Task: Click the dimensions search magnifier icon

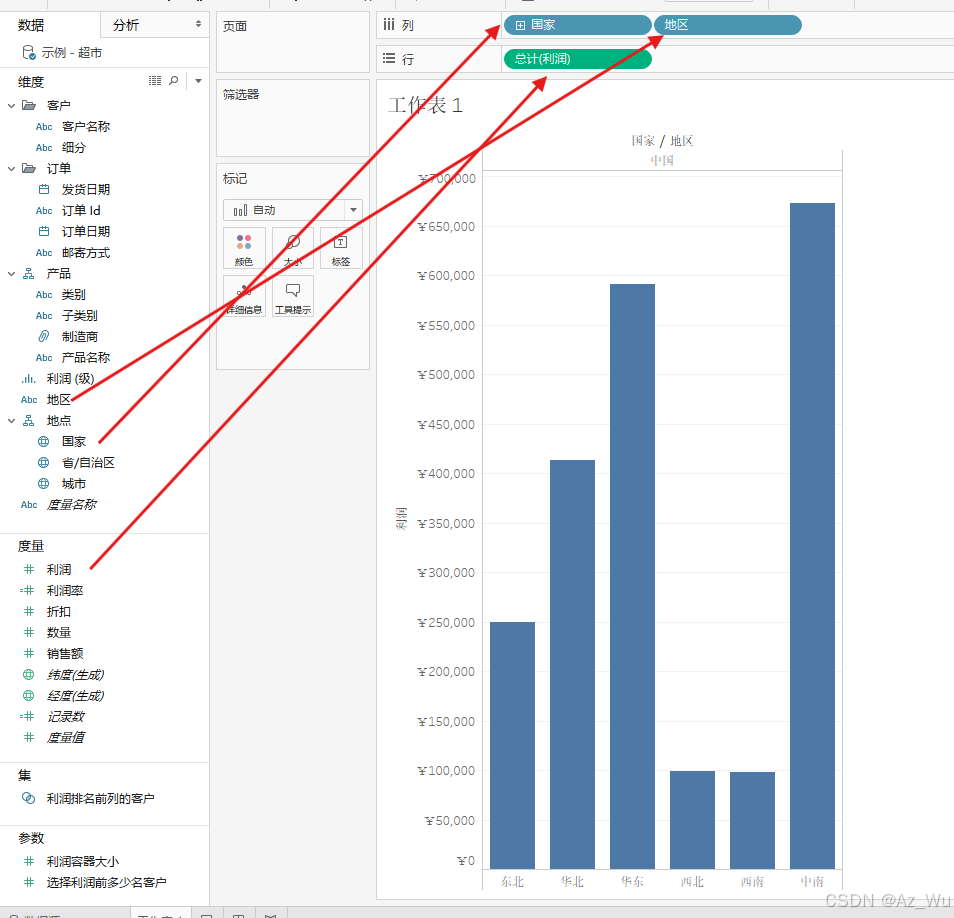Action: (173, 80)
